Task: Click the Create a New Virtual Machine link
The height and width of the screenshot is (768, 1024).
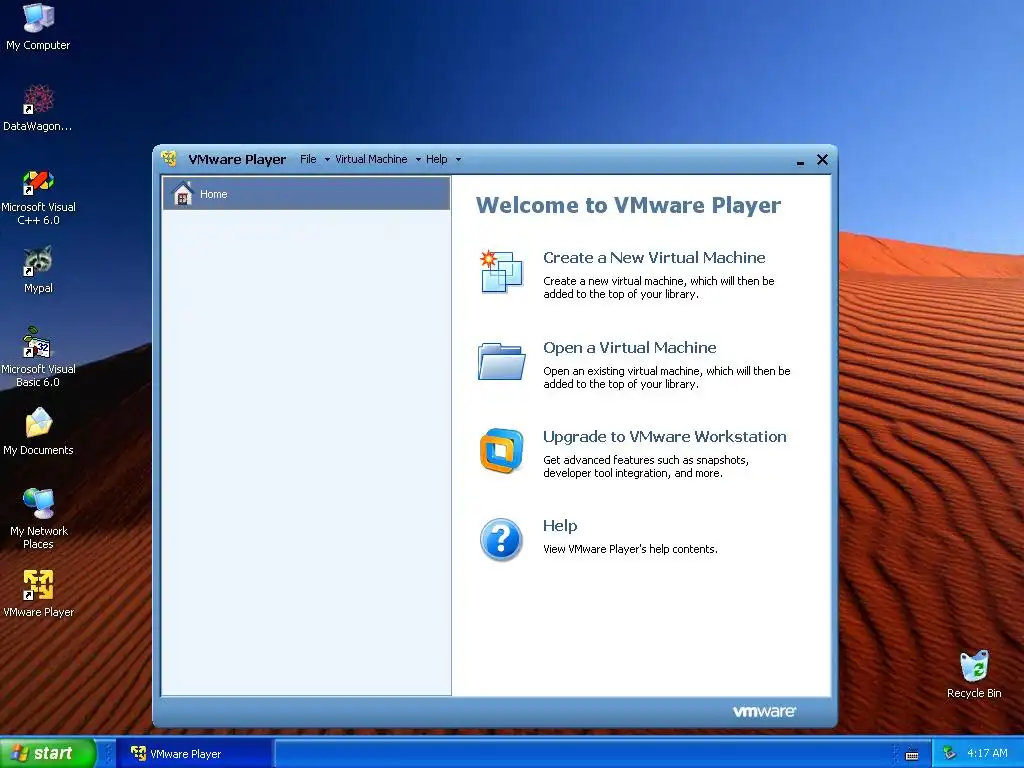Action: pyautogui.click(x=654, y=257)
